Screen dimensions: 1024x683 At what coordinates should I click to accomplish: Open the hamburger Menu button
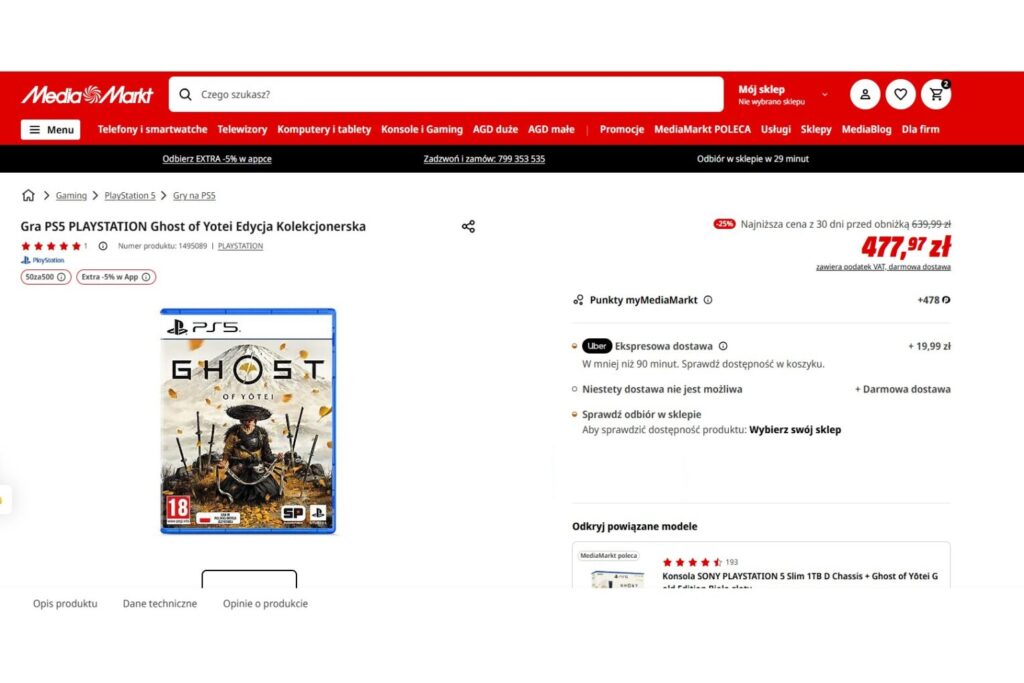tap(50, 129)
